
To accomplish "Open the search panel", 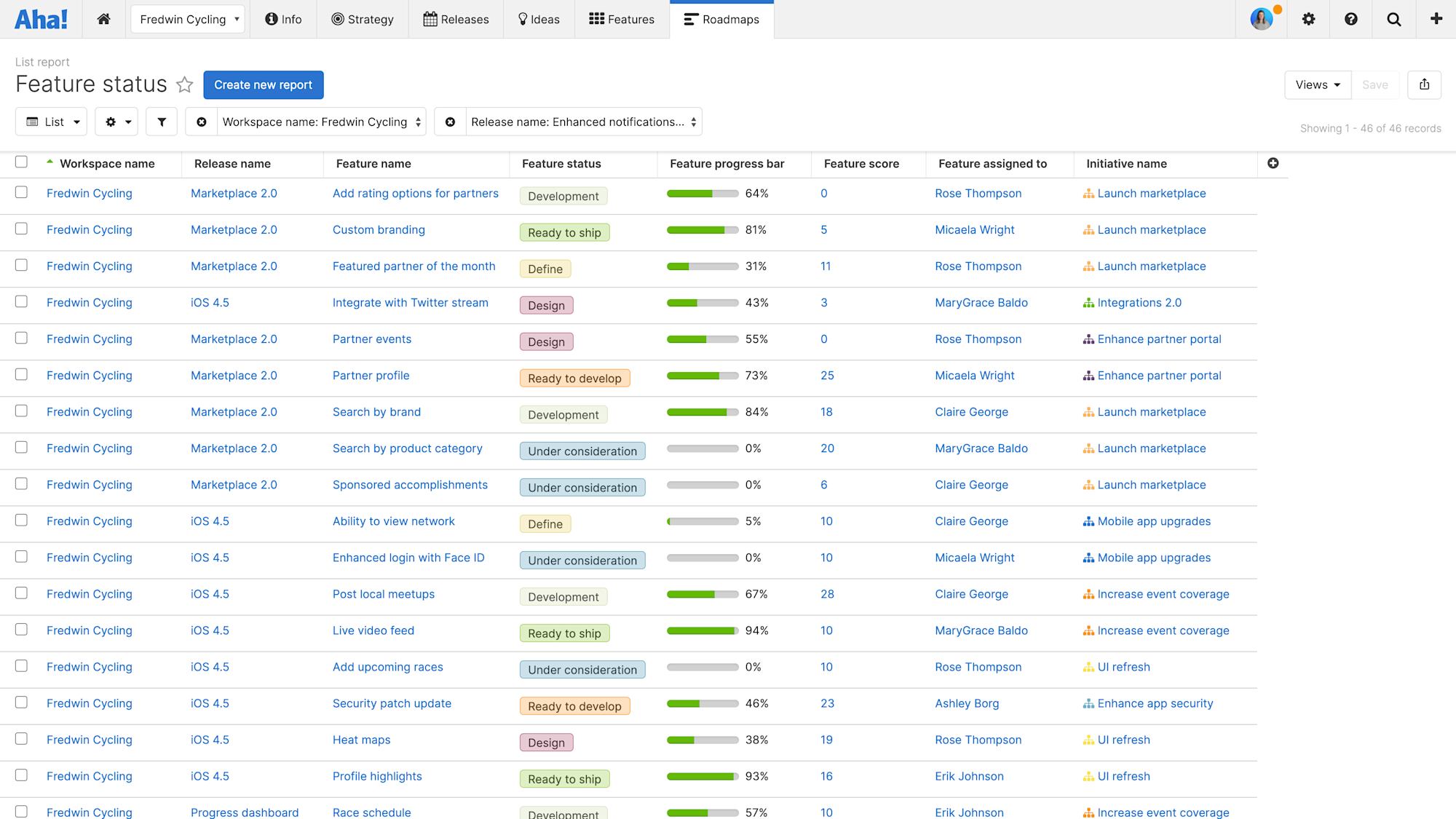I will 1393,19.
